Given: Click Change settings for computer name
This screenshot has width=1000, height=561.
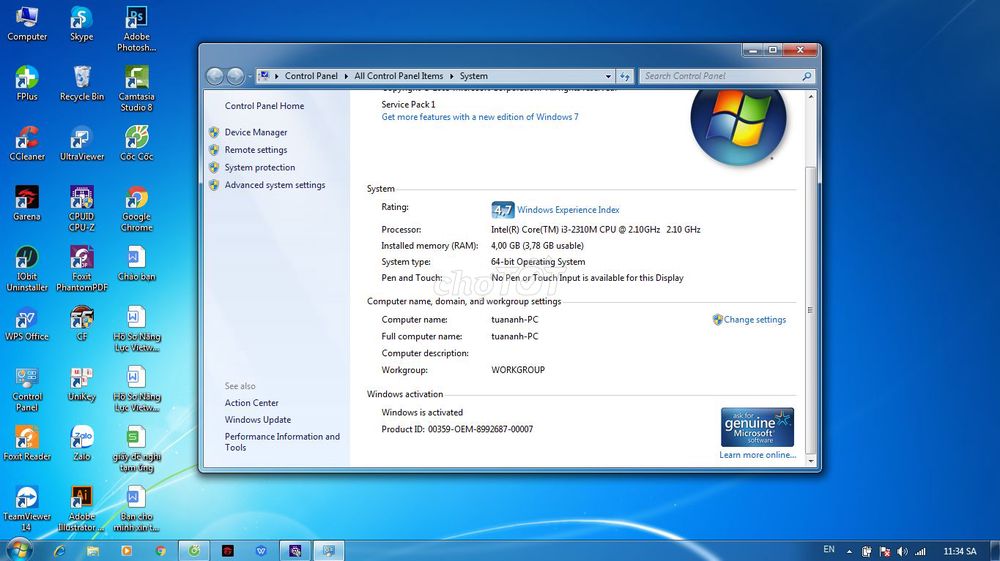Looking at the screenshot, I should click(754, 319).
